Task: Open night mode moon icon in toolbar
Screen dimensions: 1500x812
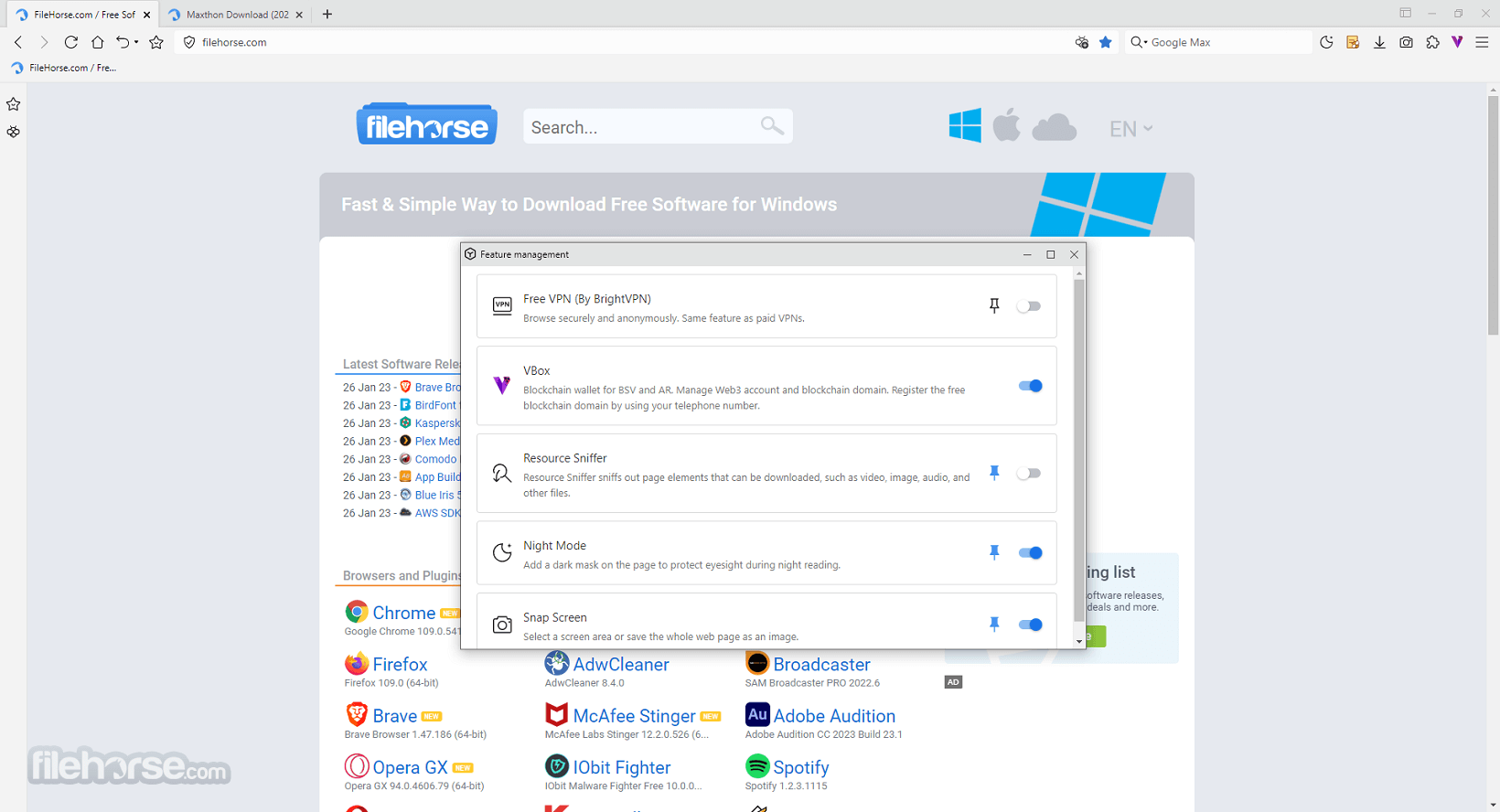Action: coord(1327,42)
